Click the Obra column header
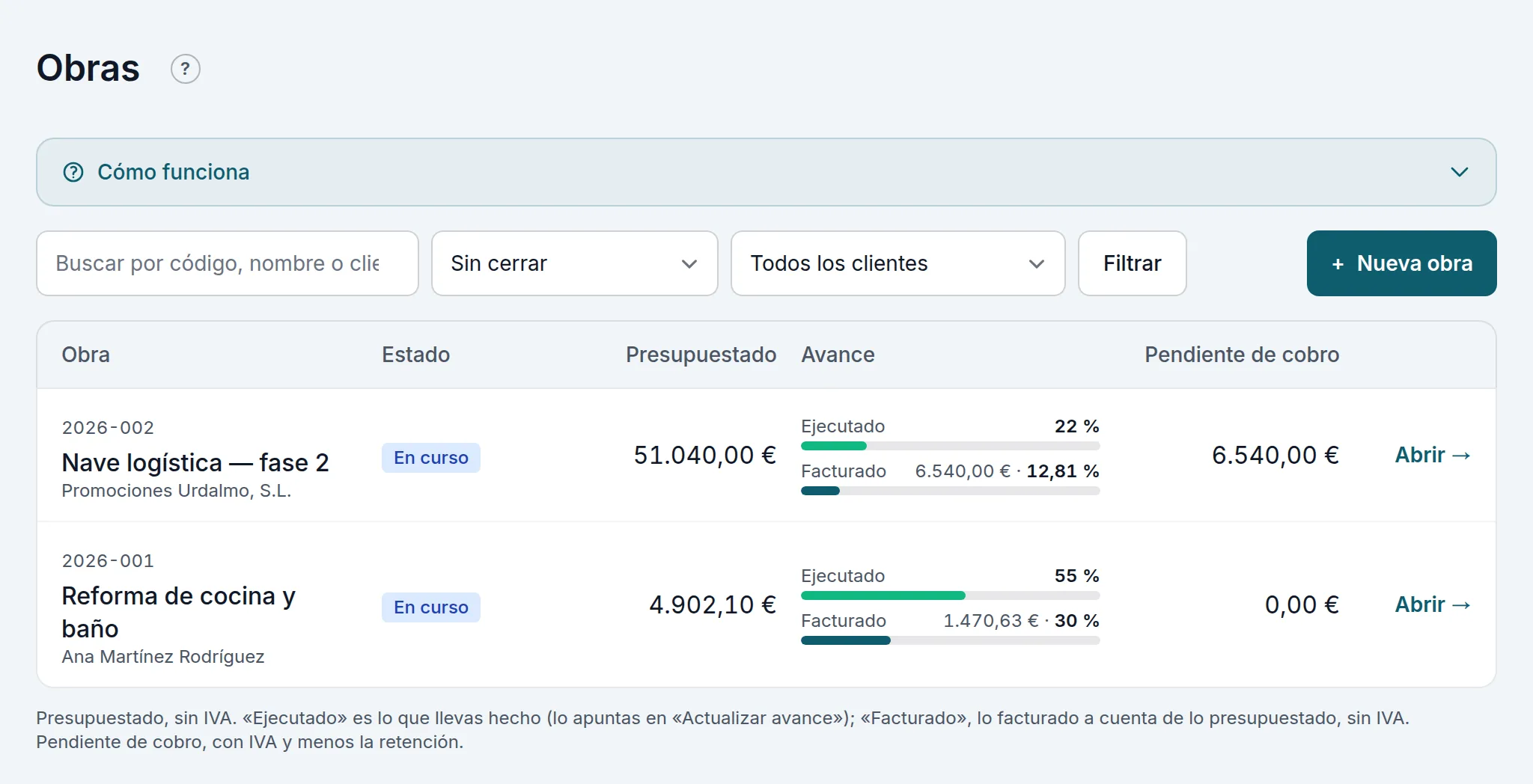The width and height of the screenshot is (1533, 784). coord(85,355)
